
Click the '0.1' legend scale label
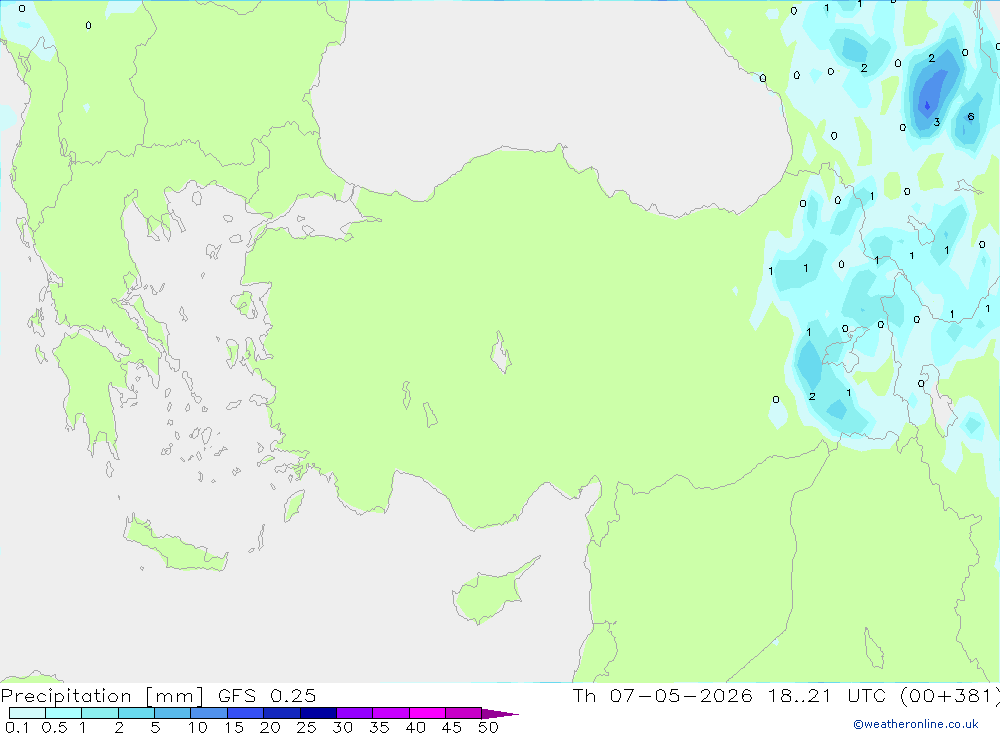pyautogui.click(x=17, y=727)
